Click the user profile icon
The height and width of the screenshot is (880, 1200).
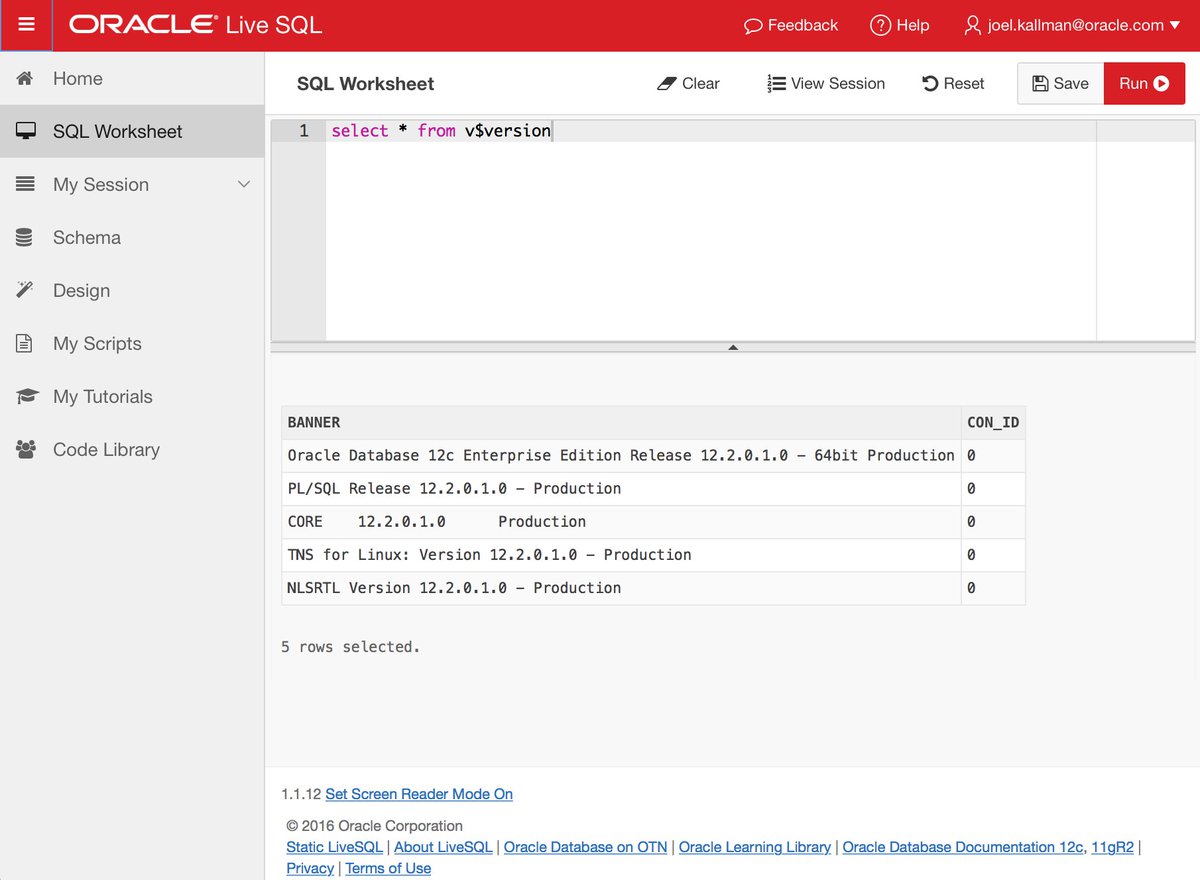(972, 25)
